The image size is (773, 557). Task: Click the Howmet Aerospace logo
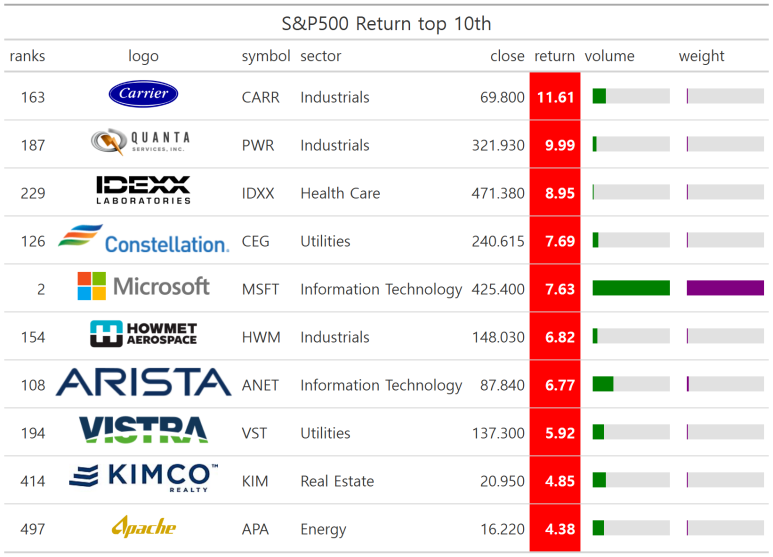(143, 334)
